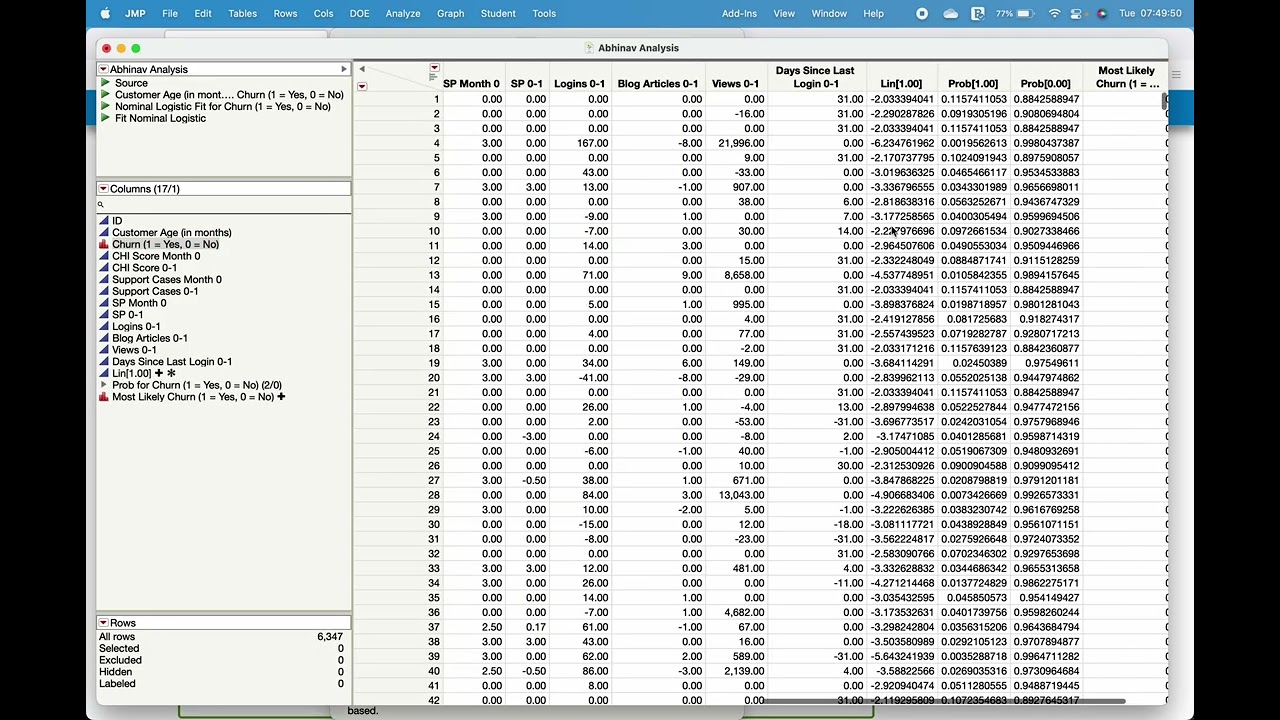Image resolution: width=1280 pixels, height=720 pixels.
Task: Open Columns panel red triangle menu
Action: tap(103, 189)
